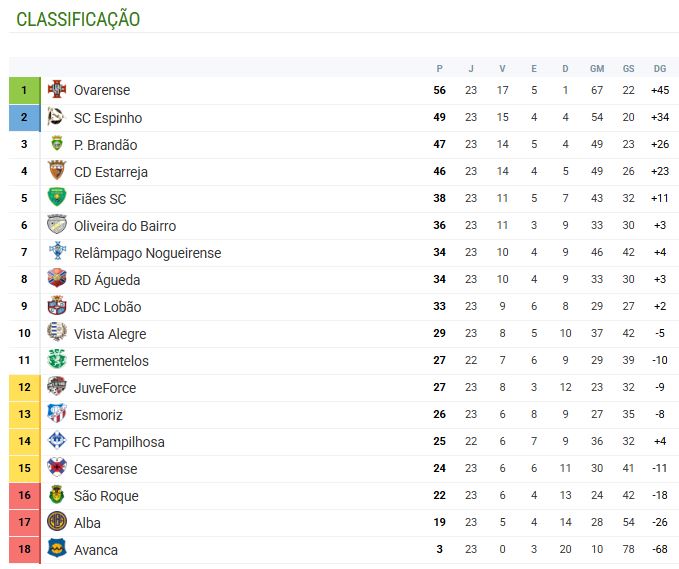Image resolution: width=679 pixels, height=569 pixels.
Task: Click the P points column header
Action: coord(440,68)
